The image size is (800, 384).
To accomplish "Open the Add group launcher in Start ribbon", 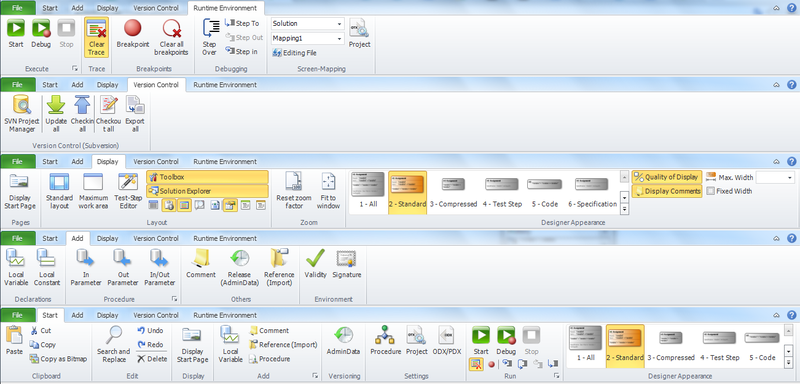I will click(315, 375).
